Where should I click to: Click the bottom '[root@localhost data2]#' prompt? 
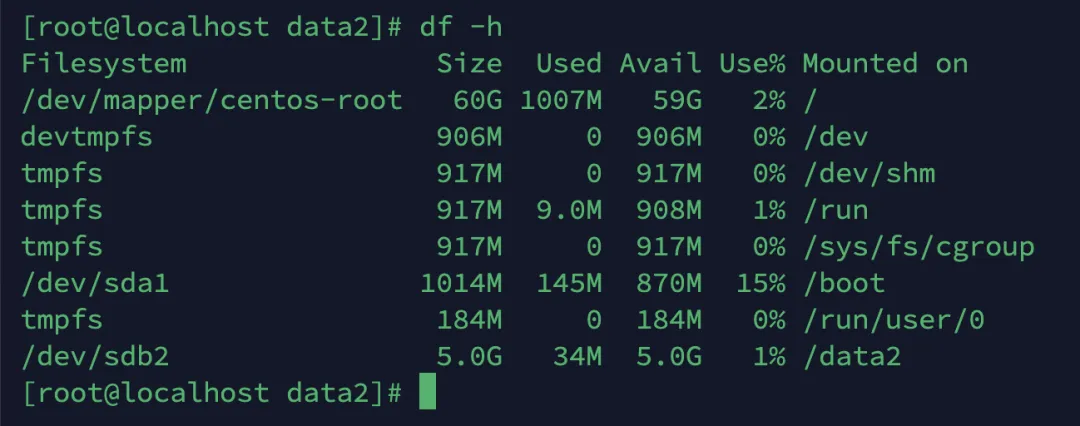(x=211, y=393)
